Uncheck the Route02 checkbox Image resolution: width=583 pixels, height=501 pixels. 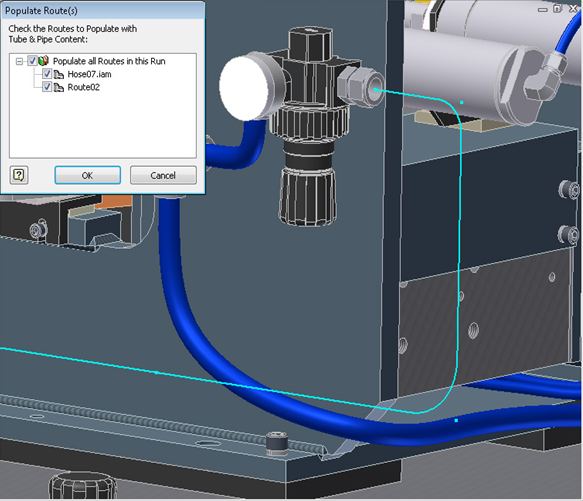click(47, 87)
